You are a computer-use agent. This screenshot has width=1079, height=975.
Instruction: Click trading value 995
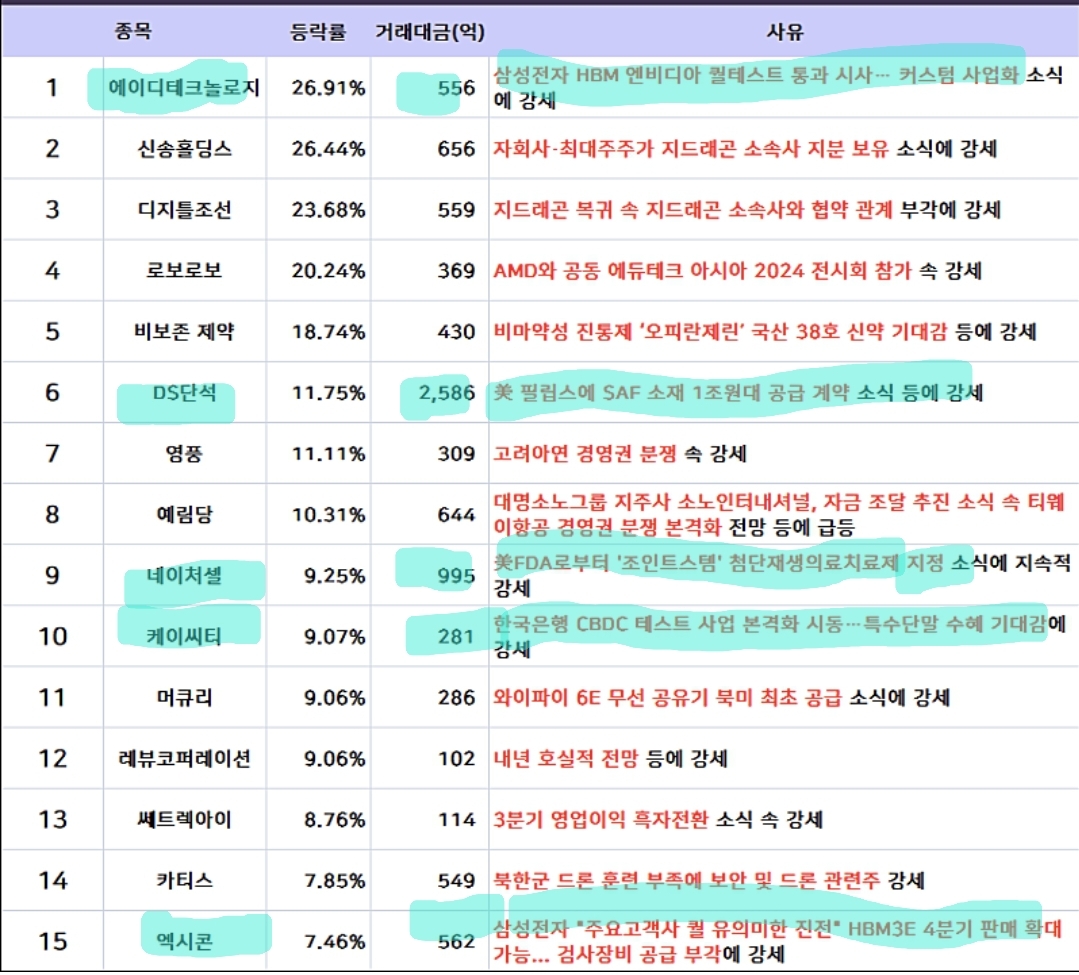coord(456,576)
